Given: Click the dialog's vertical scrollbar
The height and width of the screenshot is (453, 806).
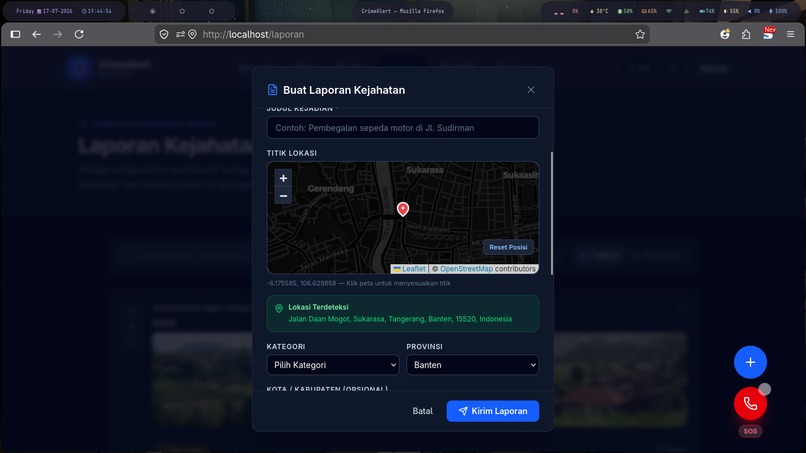Looking at the screenshot, I should 552,213.
